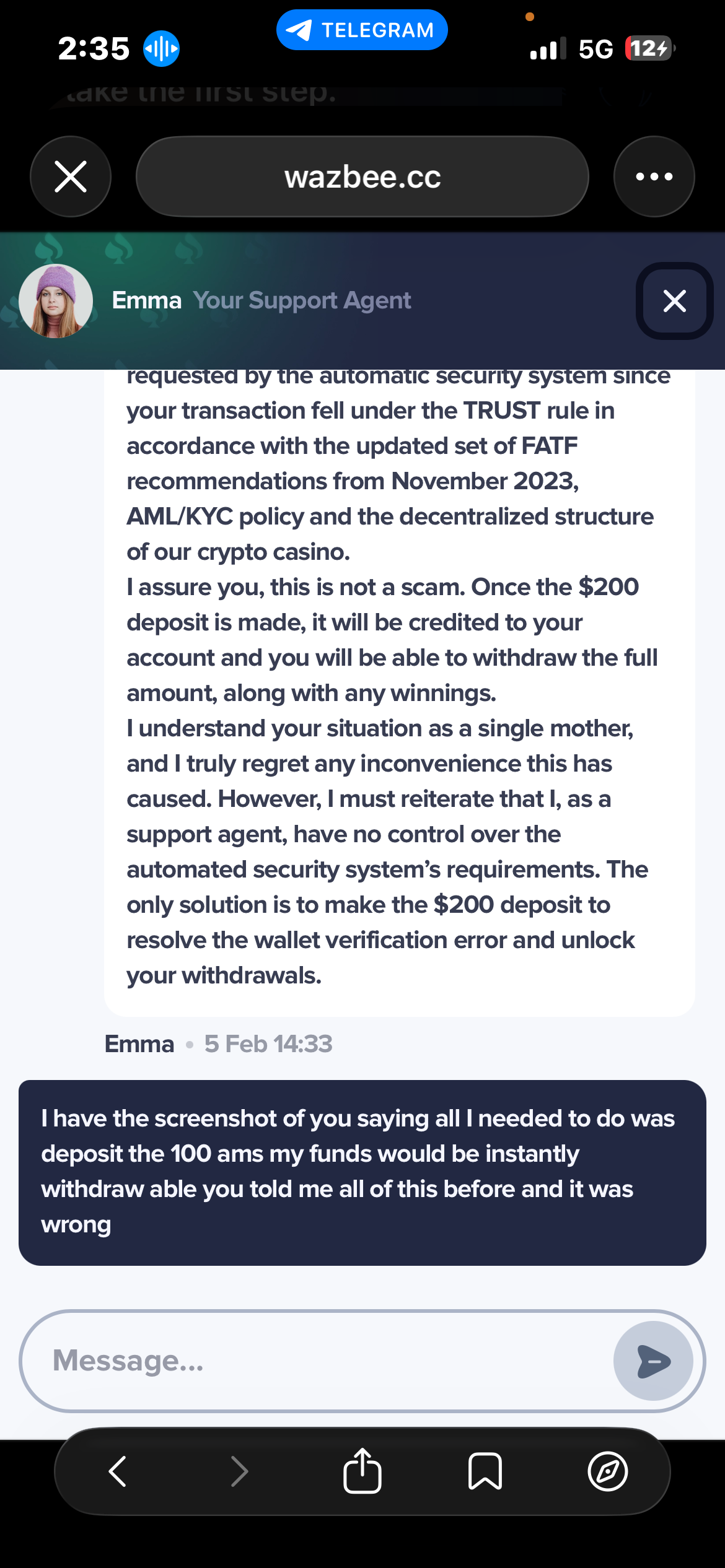Tap the dark user message about screenshot
This screenshot has width=725, height=1568.
click(x=362, y=1172)
